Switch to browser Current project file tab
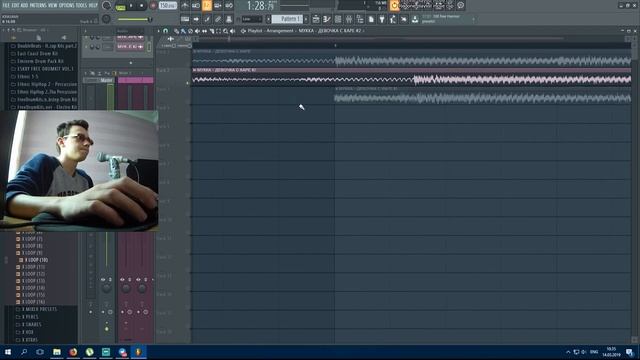 pos(39,38)
